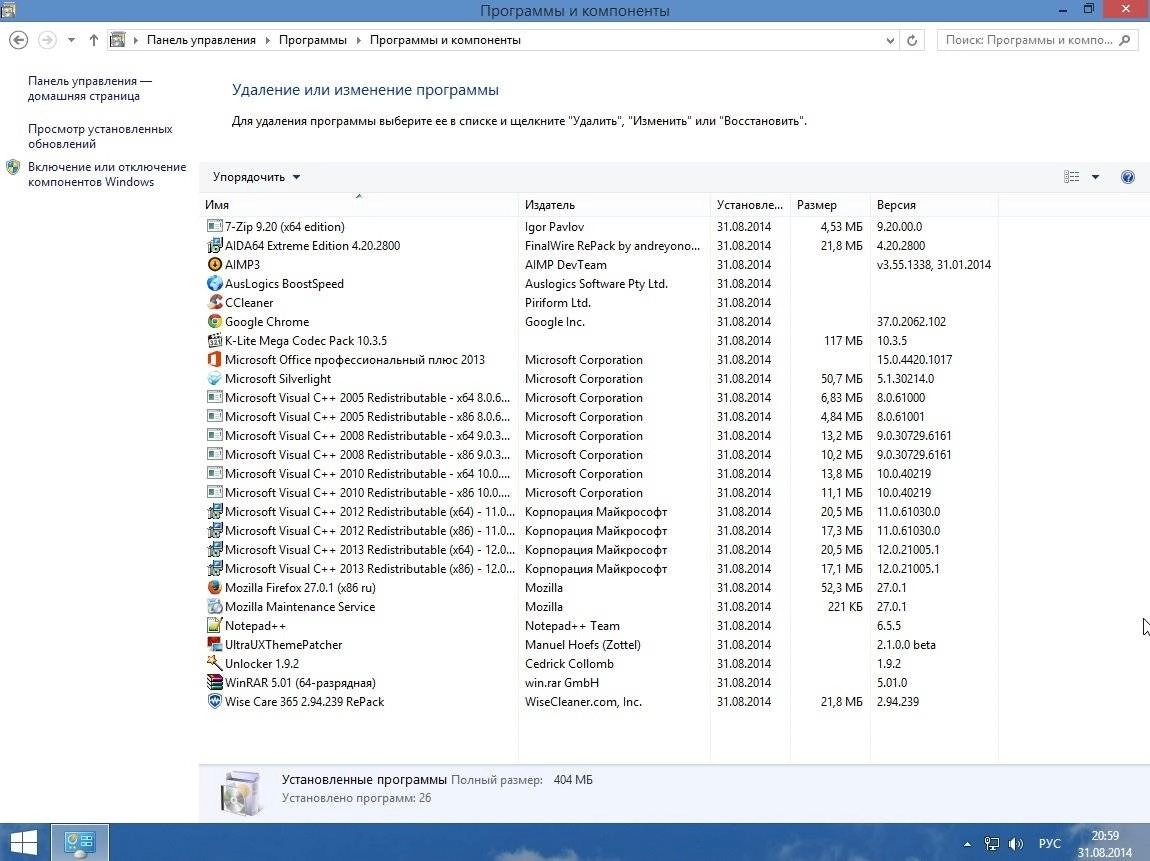Open help with the blue question mark icon

click(x=1128, y=177)
